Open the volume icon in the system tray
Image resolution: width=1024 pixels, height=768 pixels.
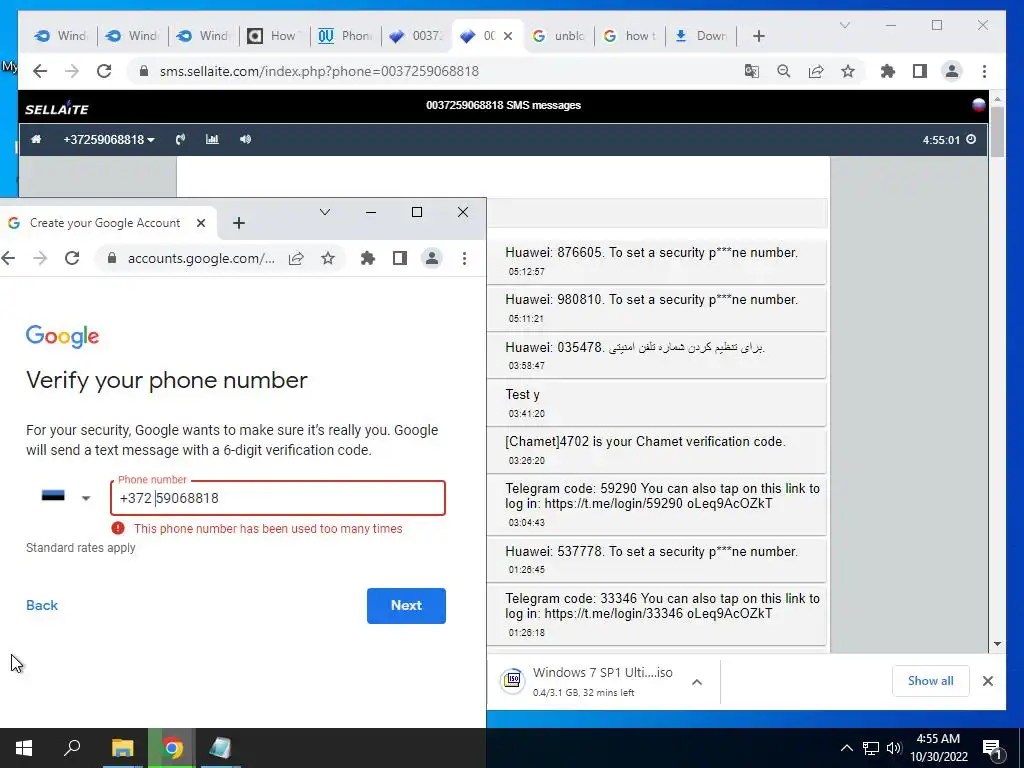click(894, 748)
